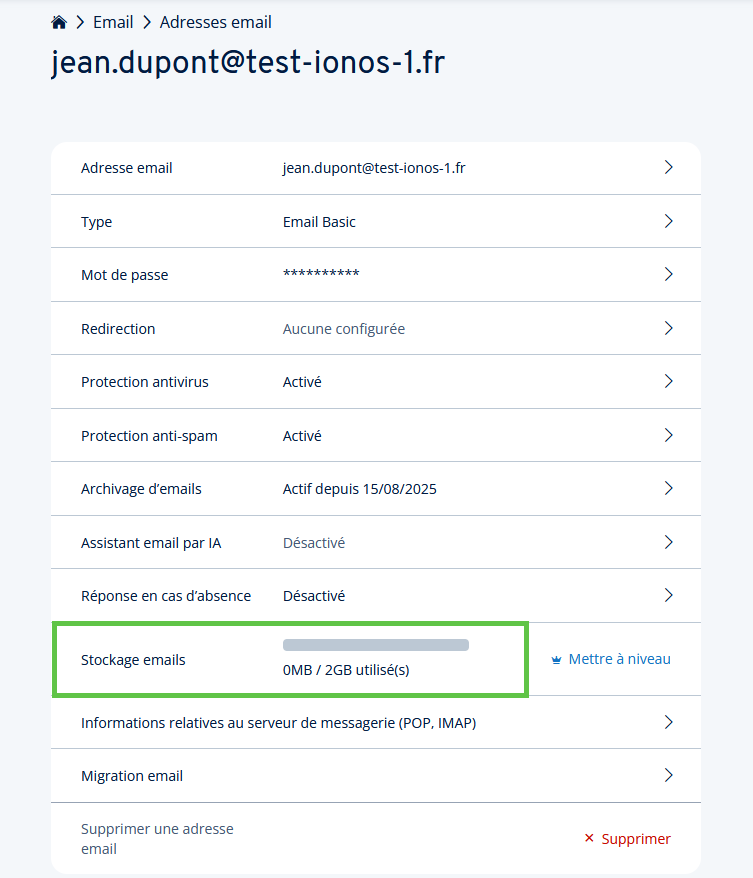The width and height of the screenshot is (753, 878).
Task: Open the Migration email row
Action: click(x=376, y=776)
